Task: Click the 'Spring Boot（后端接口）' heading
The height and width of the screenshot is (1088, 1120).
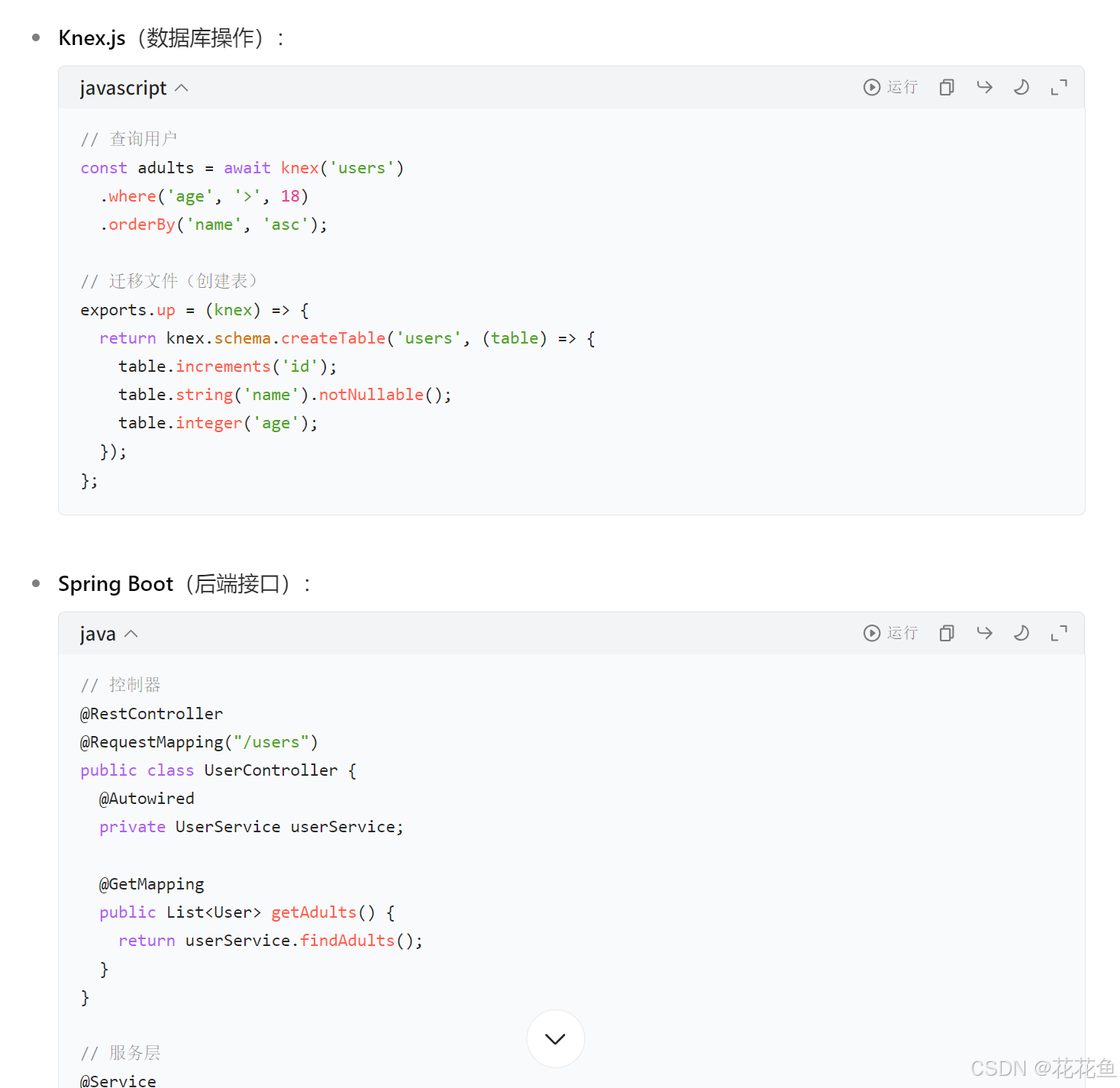Action: (185, 584)
